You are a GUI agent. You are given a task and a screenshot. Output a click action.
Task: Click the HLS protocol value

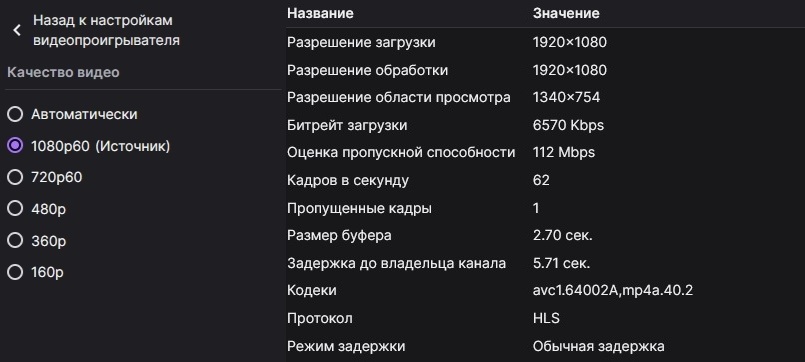point(546,318)
